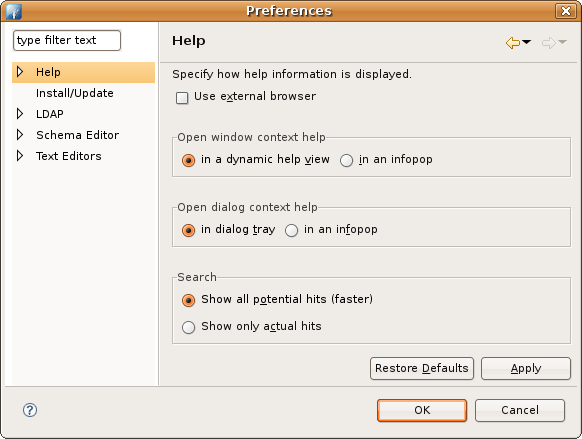Close the Preferences dialog window
The height and width of the screenshot is (439, 582).
tap(566, 11)
